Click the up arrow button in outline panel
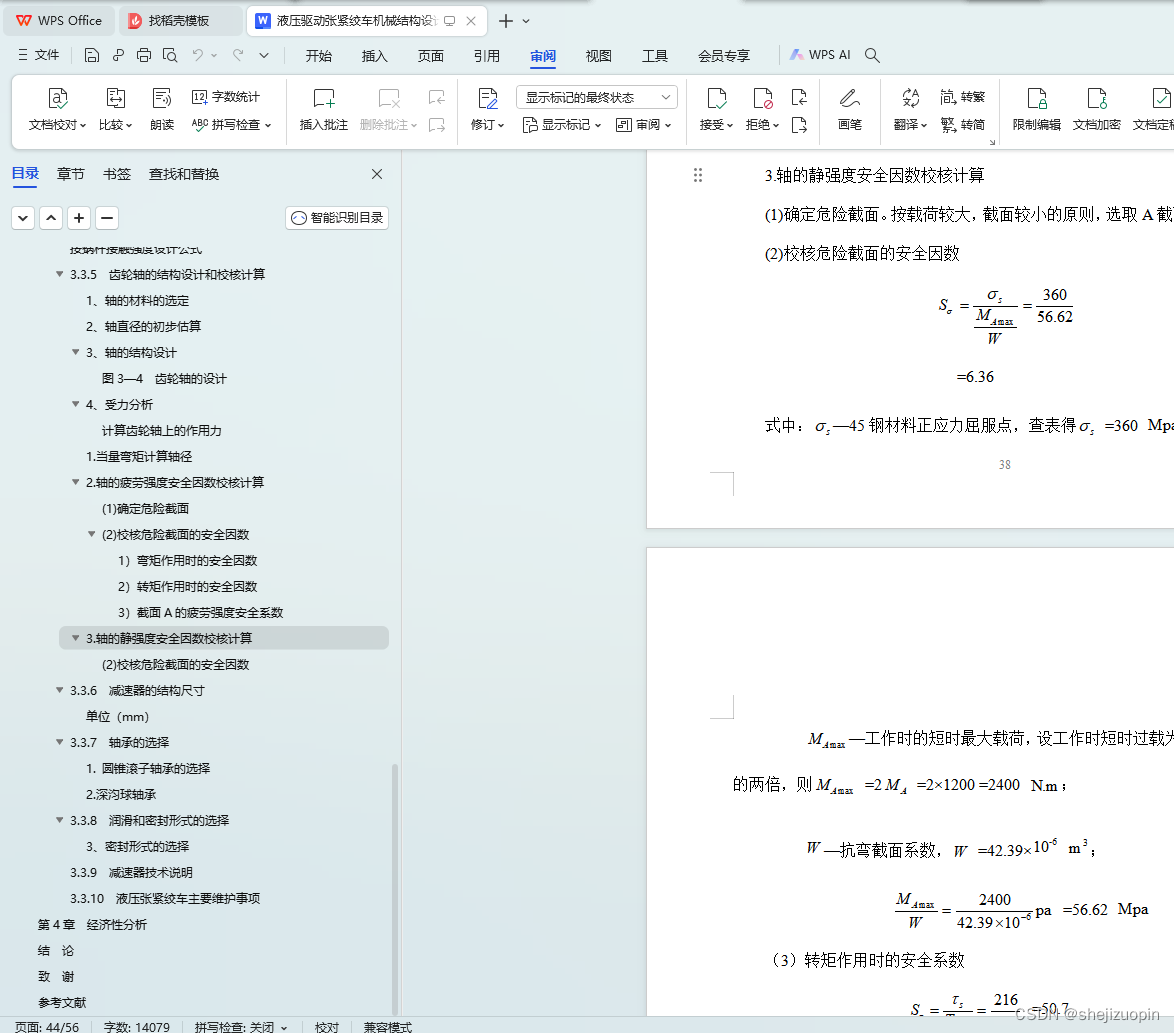Image resolution: width=1174 pixels, height=1033 pixels. 51,218
